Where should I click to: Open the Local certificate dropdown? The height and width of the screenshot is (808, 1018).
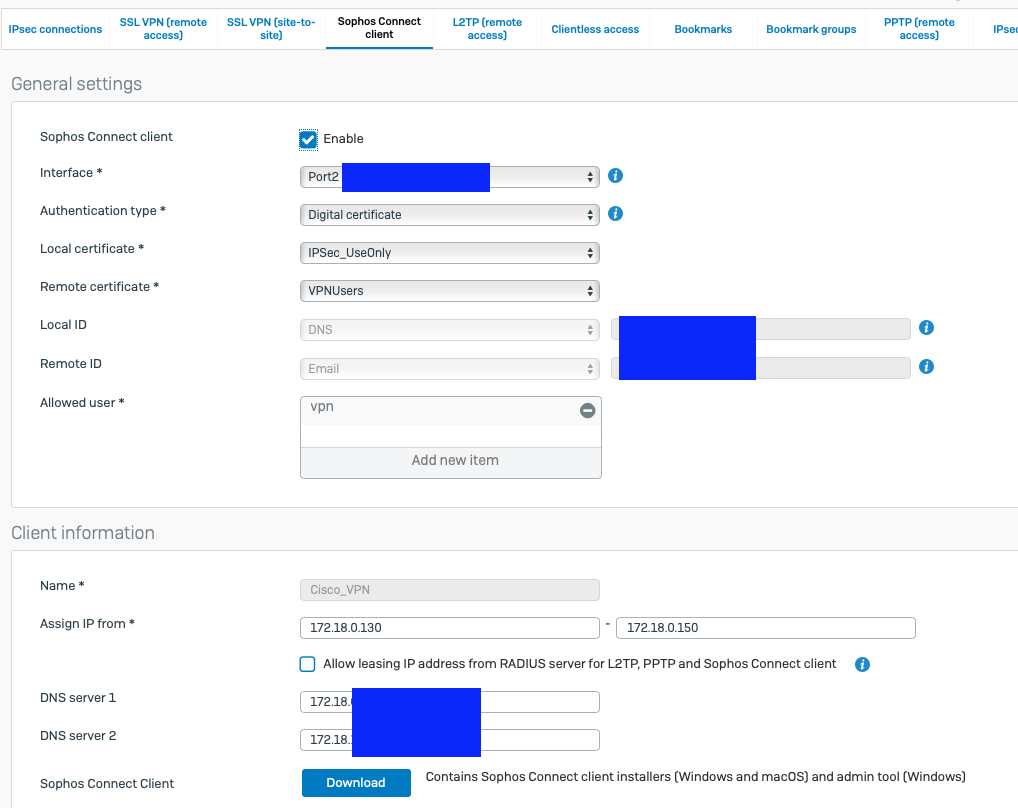point(449,253)
